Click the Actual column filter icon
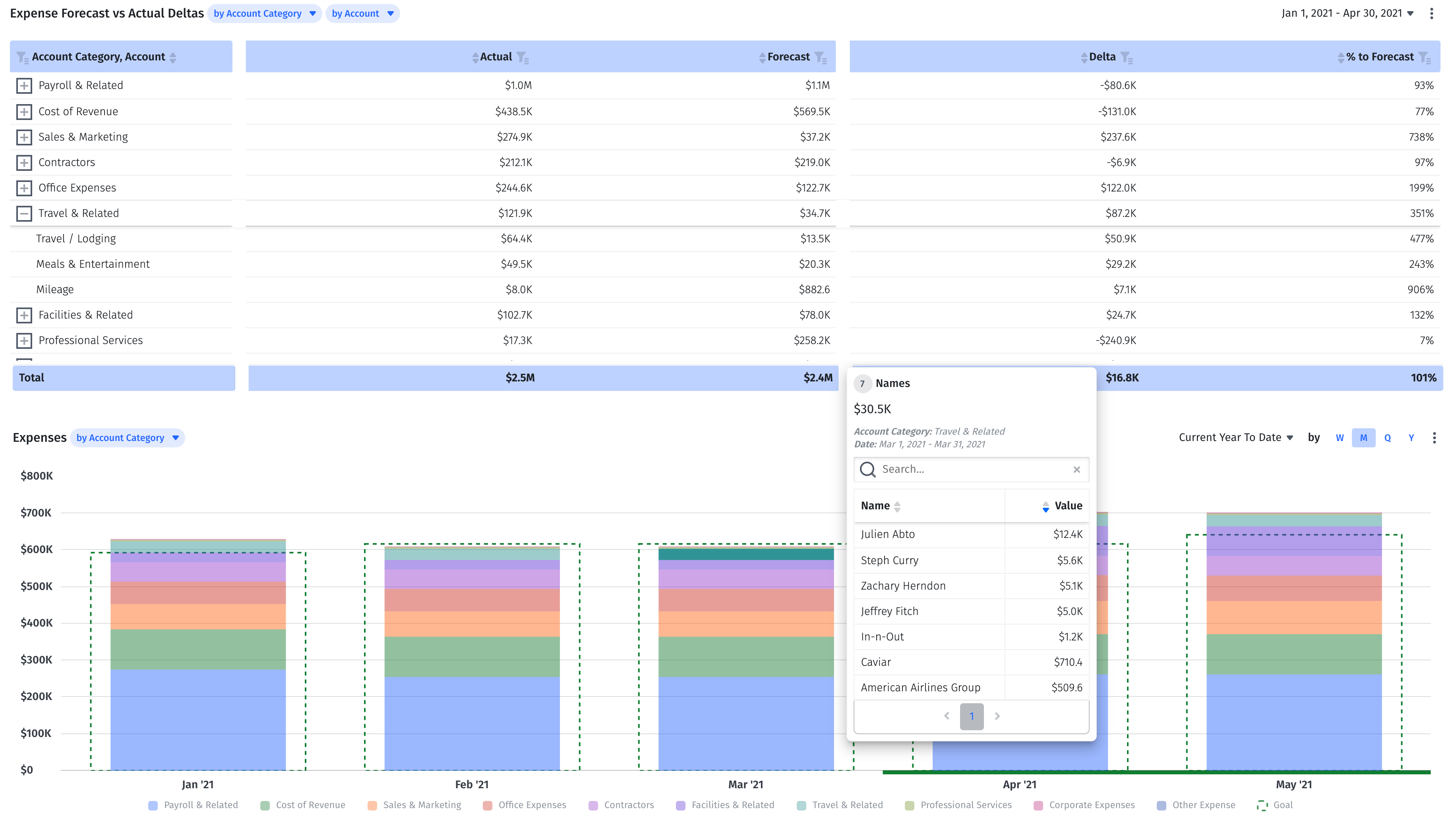Image resolution: width=1456 pixels, height=824 pixels. tap(522, 57)
